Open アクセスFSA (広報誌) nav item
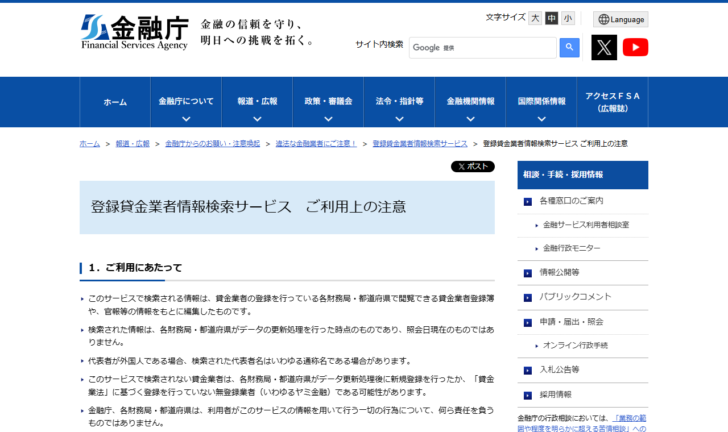Viewport: 728px width, 432px height. [x=612, y=102]
